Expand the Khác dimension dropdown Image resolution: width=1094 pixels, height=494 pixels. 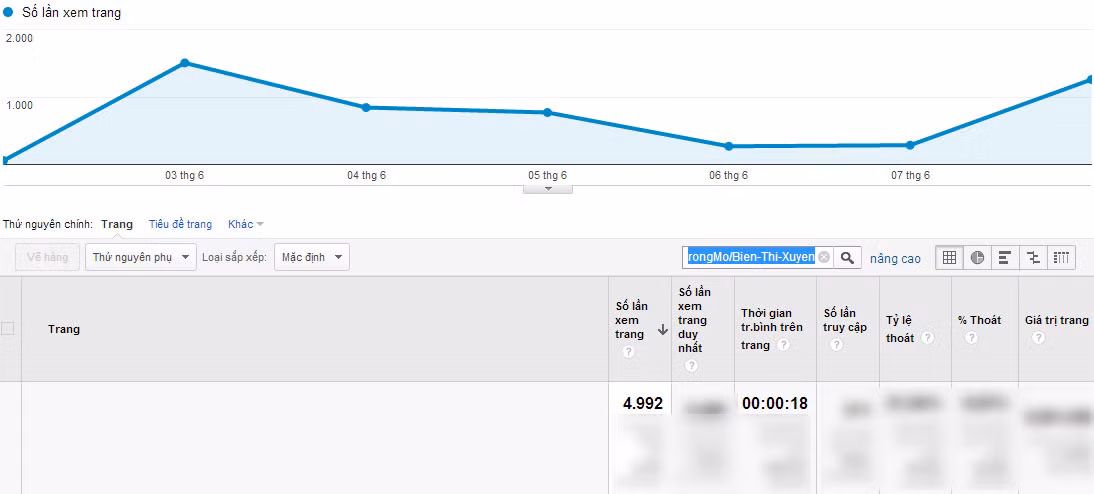(246, 225)
